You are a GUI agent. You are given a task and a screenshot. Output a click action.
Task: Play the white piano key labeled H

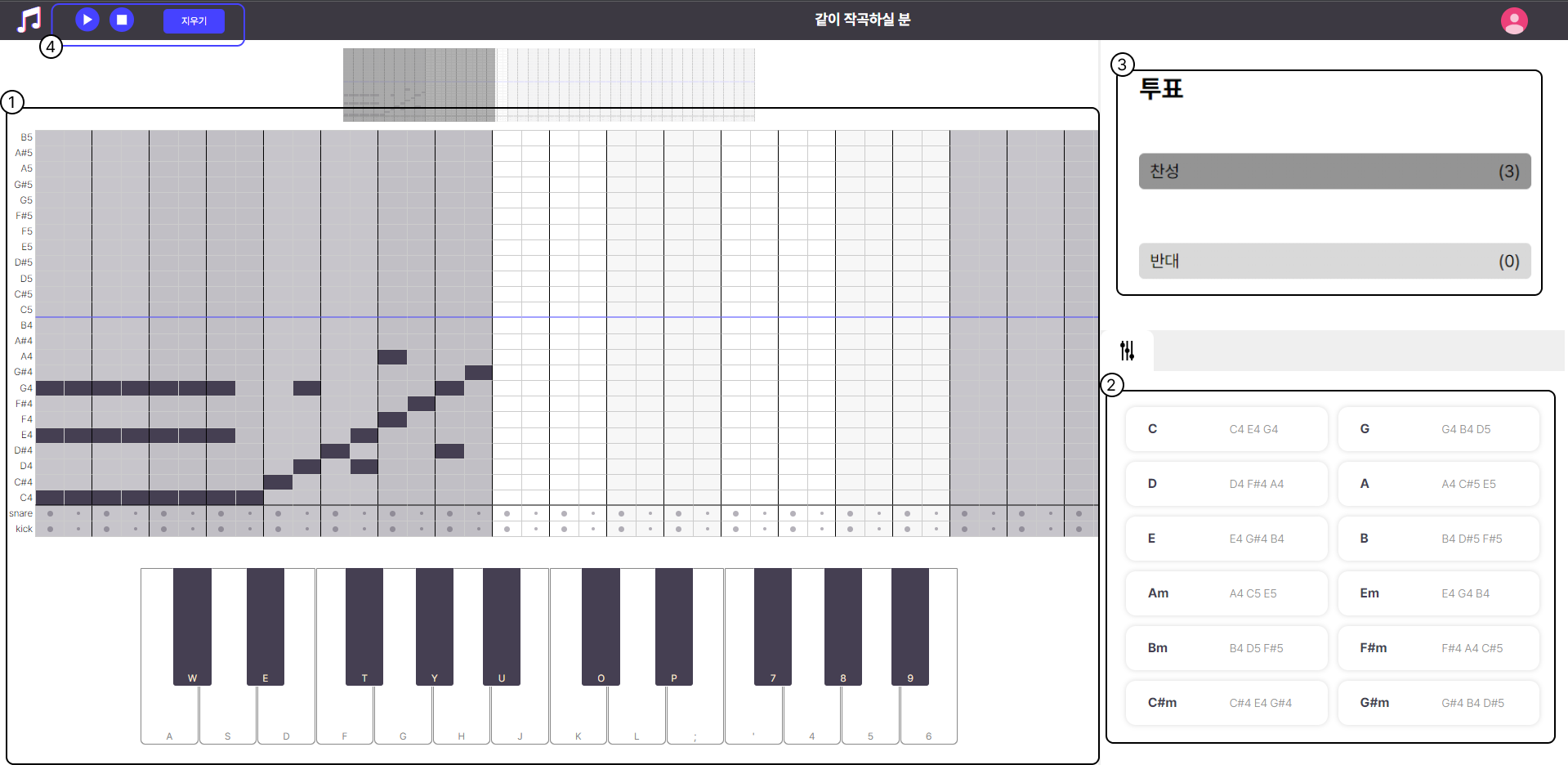tap(462, 715)
